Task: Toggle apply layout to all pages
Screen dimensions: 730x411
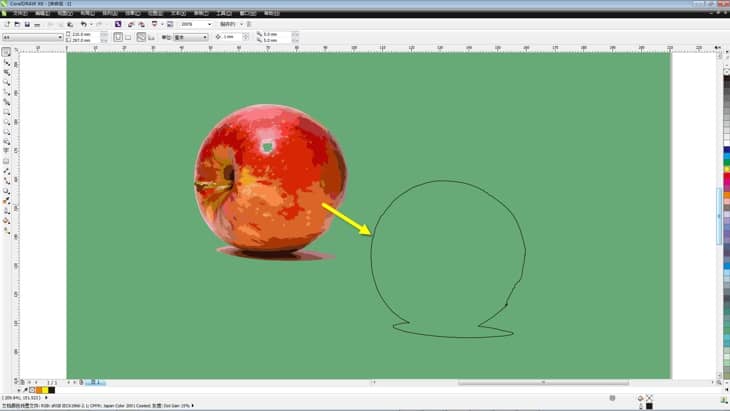Action: [141, 37]
